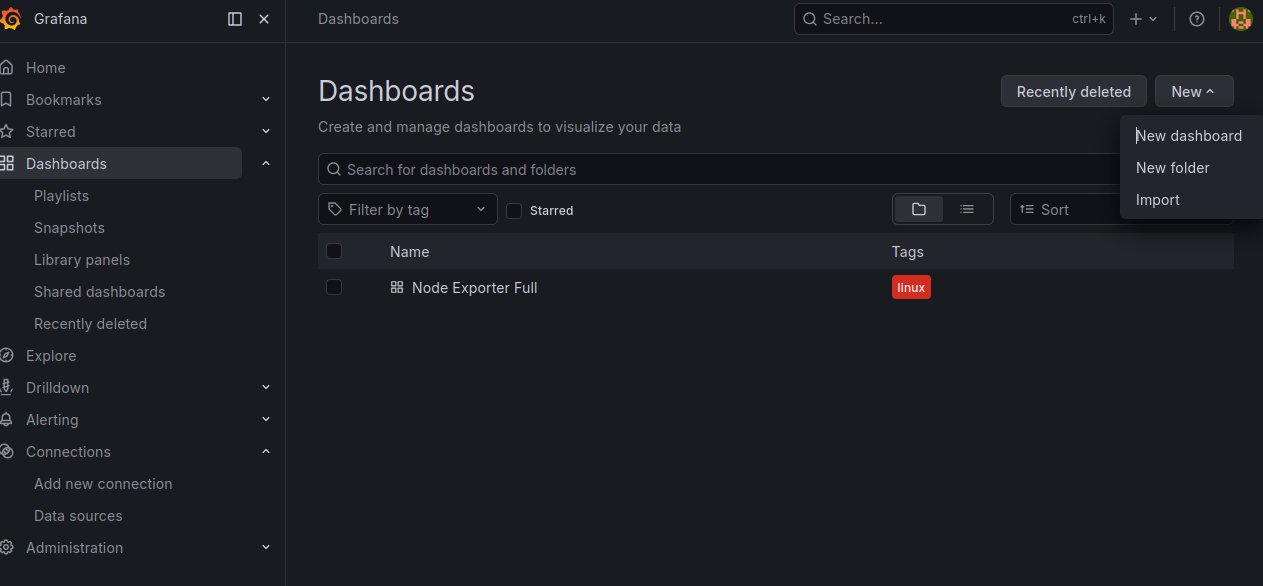Click the Alerting bell icon
The image size is (1263, 586).
[7, 420]
